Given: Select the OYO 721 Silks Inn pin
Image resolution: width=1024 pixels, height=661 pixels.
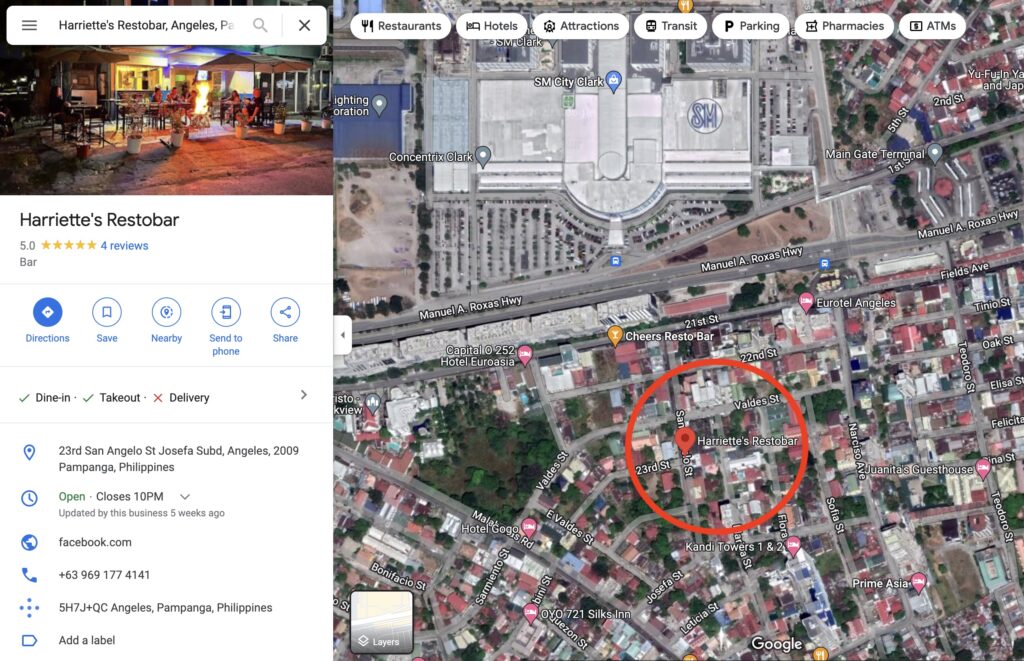Looking at the screenshot, I should (x=530, y=613).
